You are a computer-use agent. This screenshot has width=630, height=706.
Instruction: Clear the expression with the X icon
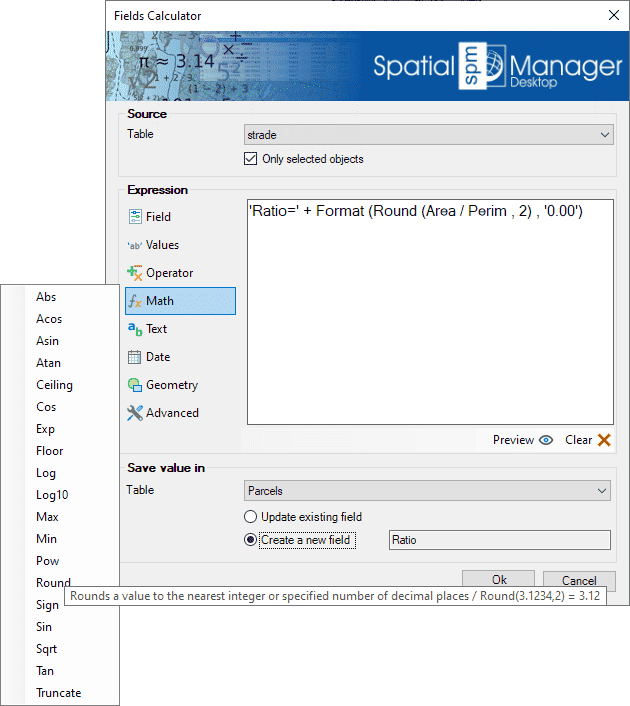604,440
